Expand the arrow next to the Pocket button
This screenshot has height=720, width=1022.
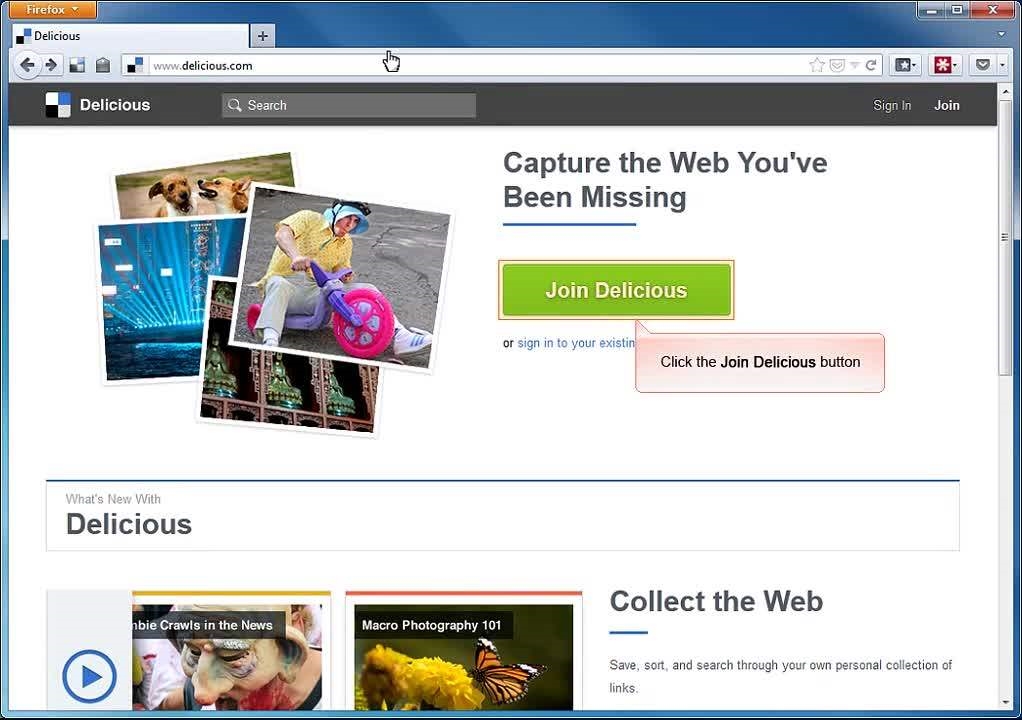click(1002, 65)
